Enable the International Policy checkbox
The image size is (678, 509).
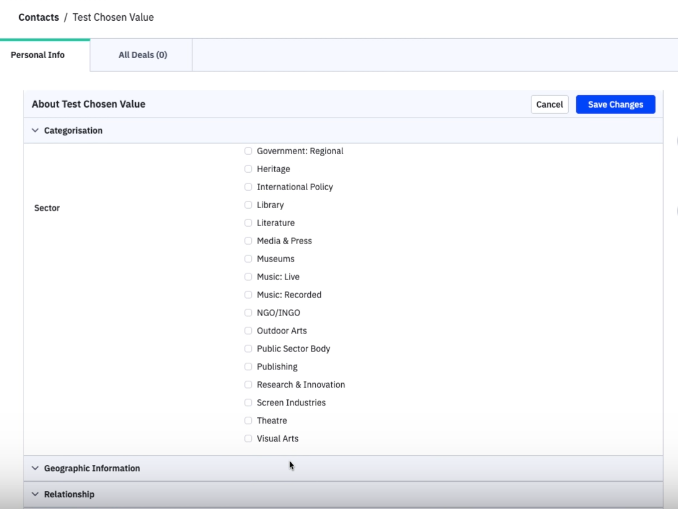[x=248, y=187]
